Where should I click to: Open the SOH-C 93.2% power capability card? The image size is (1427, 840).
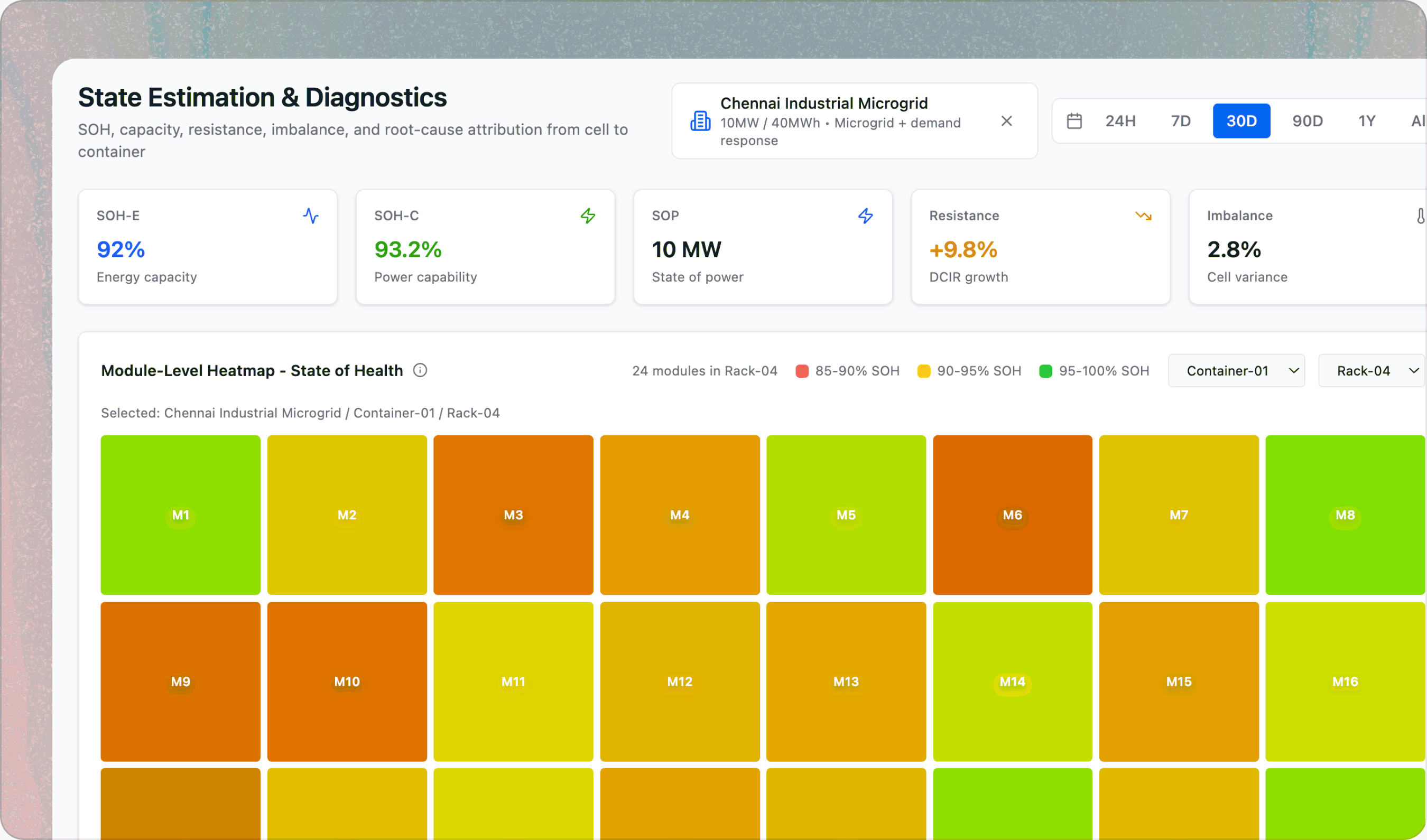[485, 247]
